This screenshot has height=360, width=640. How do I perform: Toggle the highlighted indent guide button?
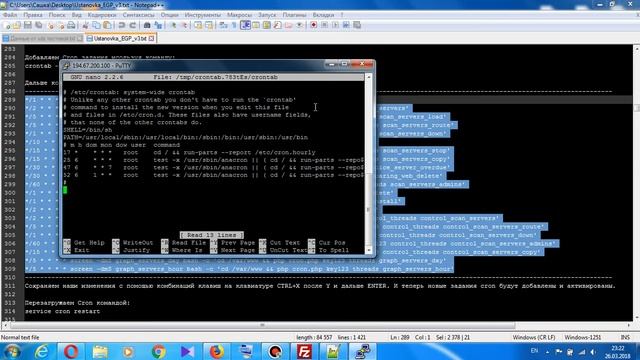click(x=245, y=25)
